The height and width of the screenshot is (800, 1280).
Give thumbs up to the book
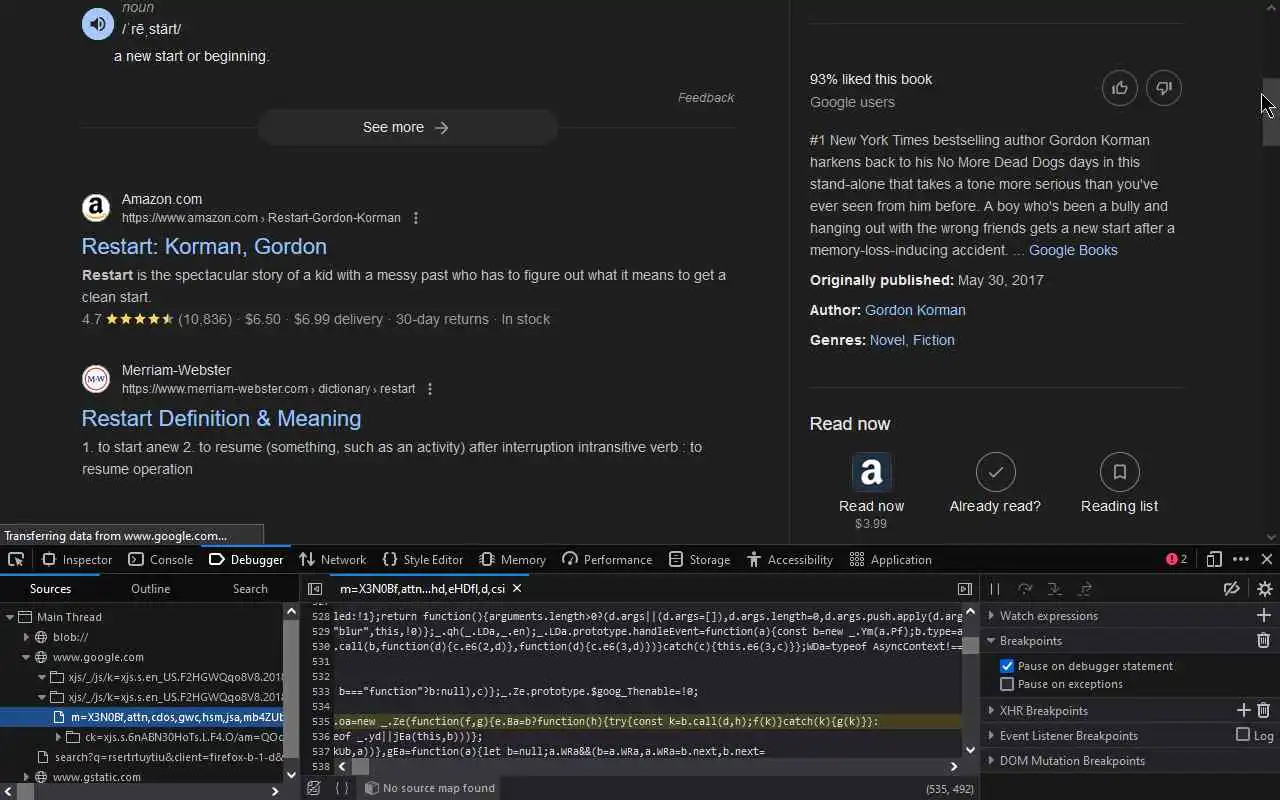point(1120,88)
